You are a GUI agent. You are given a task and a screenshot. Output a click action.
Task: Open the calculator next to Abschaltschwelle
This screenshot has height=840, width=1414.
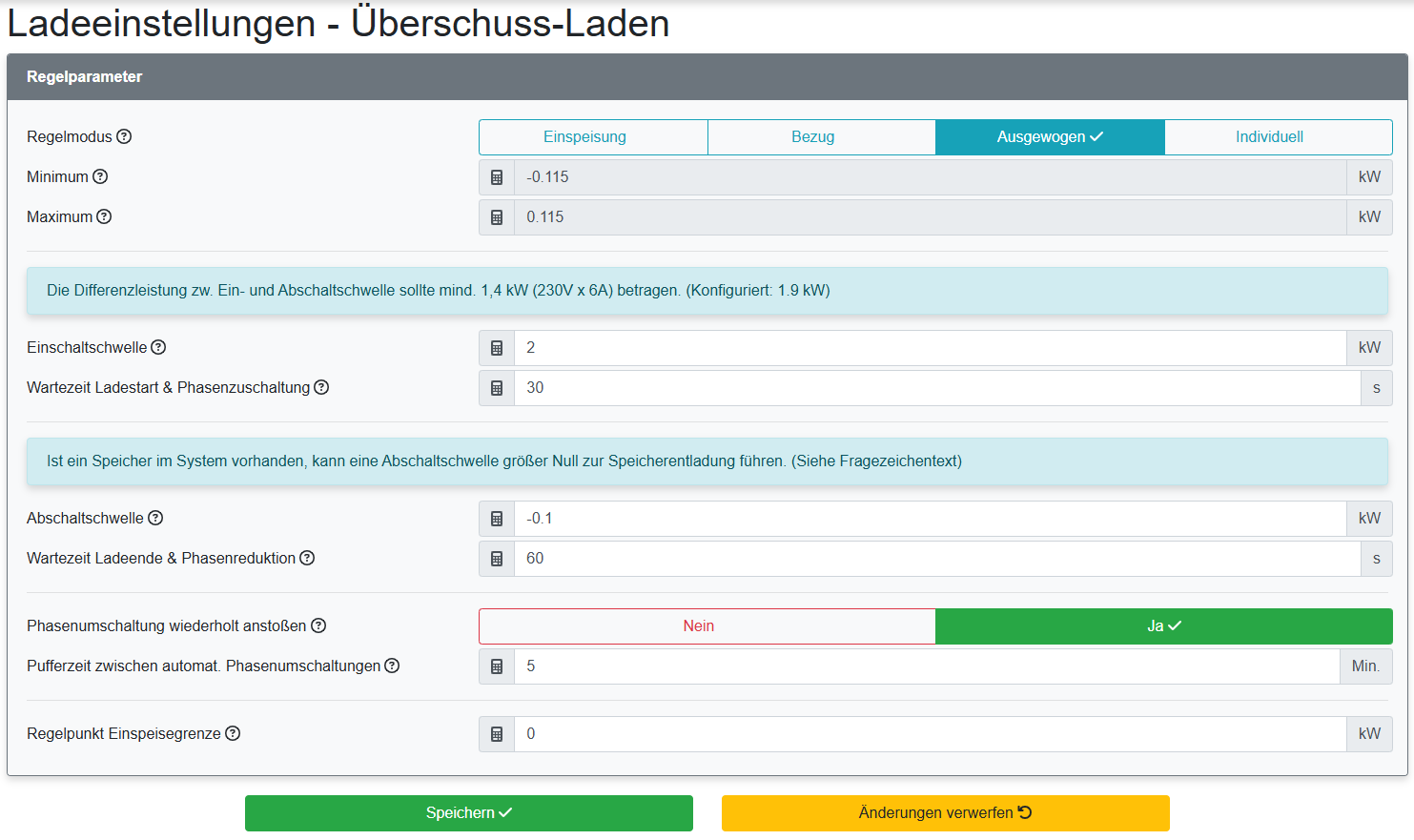click(496, 518)
